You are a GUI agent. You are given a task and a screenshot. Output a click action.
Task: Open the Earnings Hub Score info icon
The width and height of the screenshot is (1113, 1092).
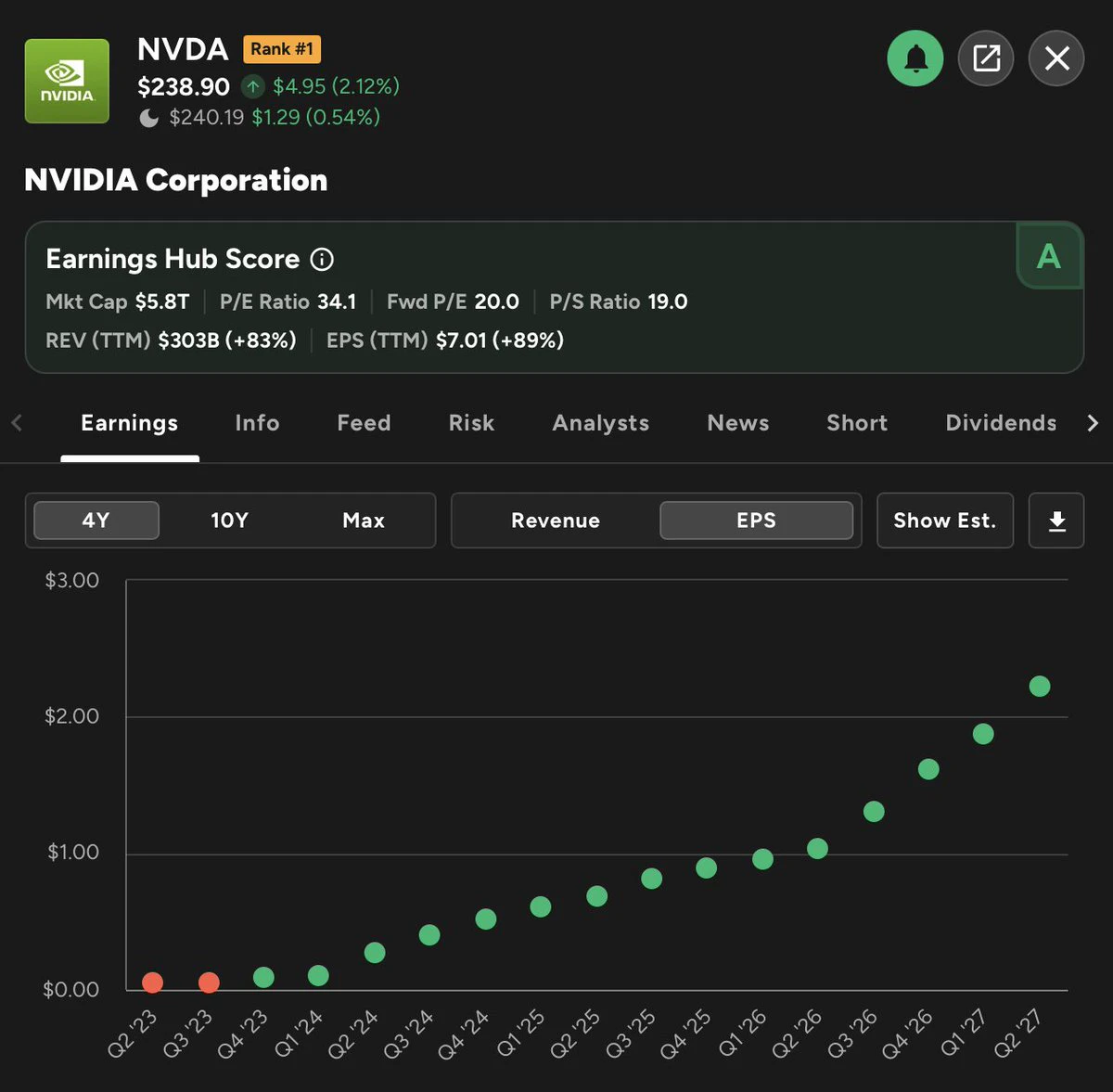(x=322, y=260)
